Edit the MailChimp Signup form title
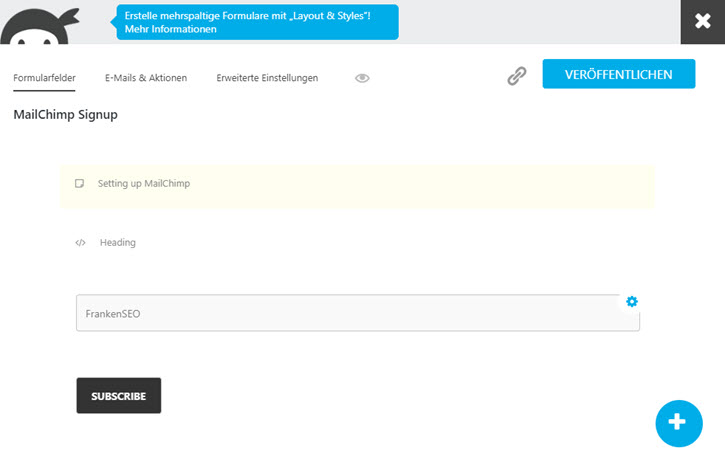The height and width of the screenshot is (450, 725). [x=66, y=114]
